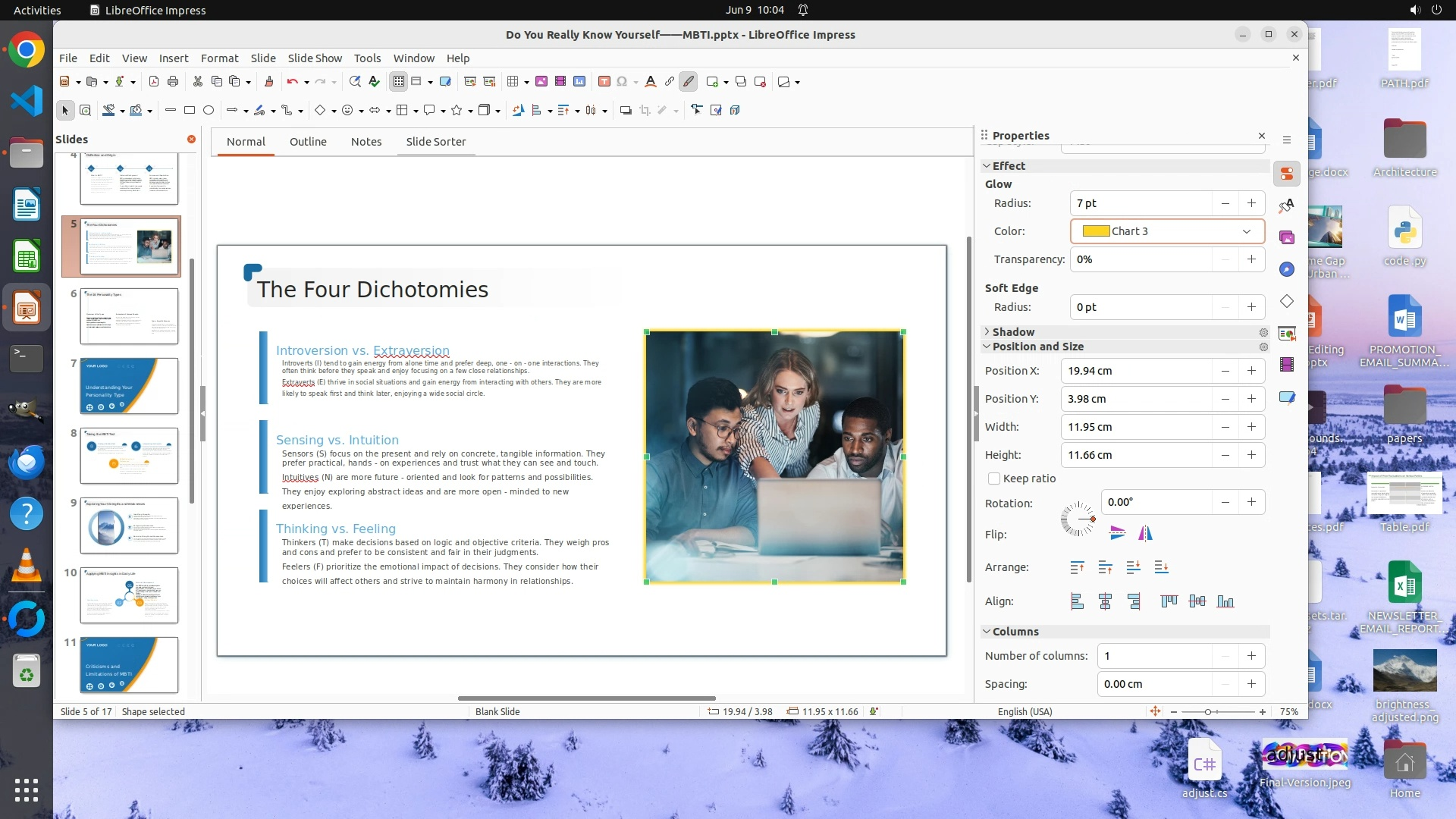Select the Ellipse shape tool
The height and width of the screenshot is (819, 1456).
point(209,111)
